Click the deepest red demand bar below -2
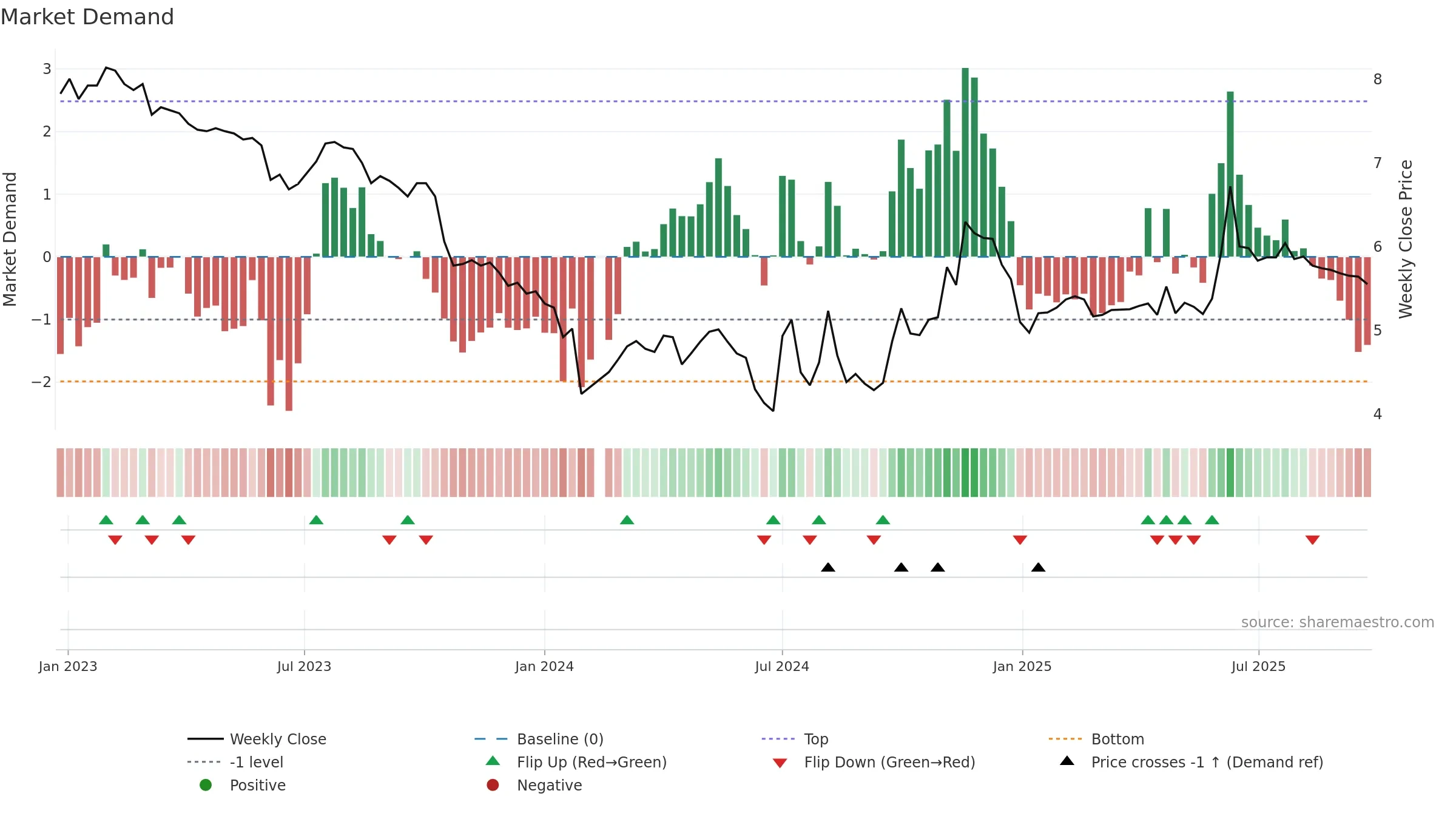The height and width of the screenshot is (819, 1456). pyautogui.click(x=289, y=334)
